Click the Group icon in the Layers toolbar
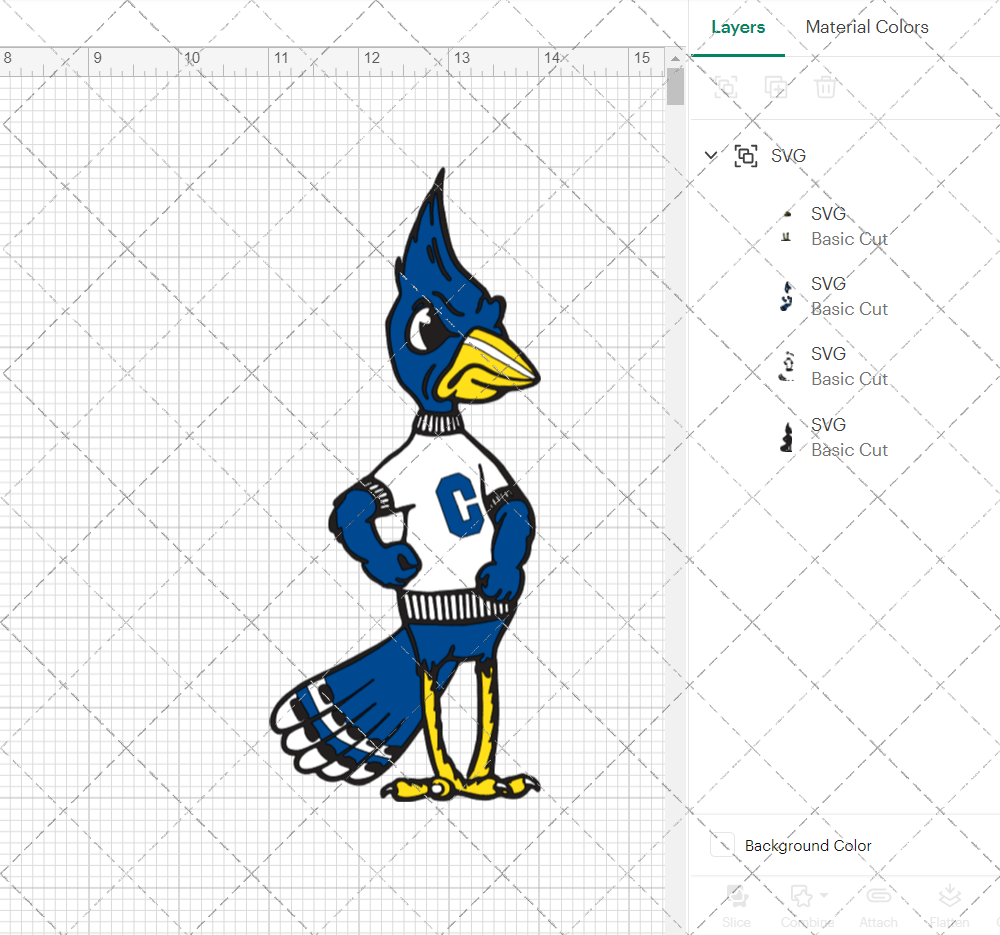 (x=726, y=87)
